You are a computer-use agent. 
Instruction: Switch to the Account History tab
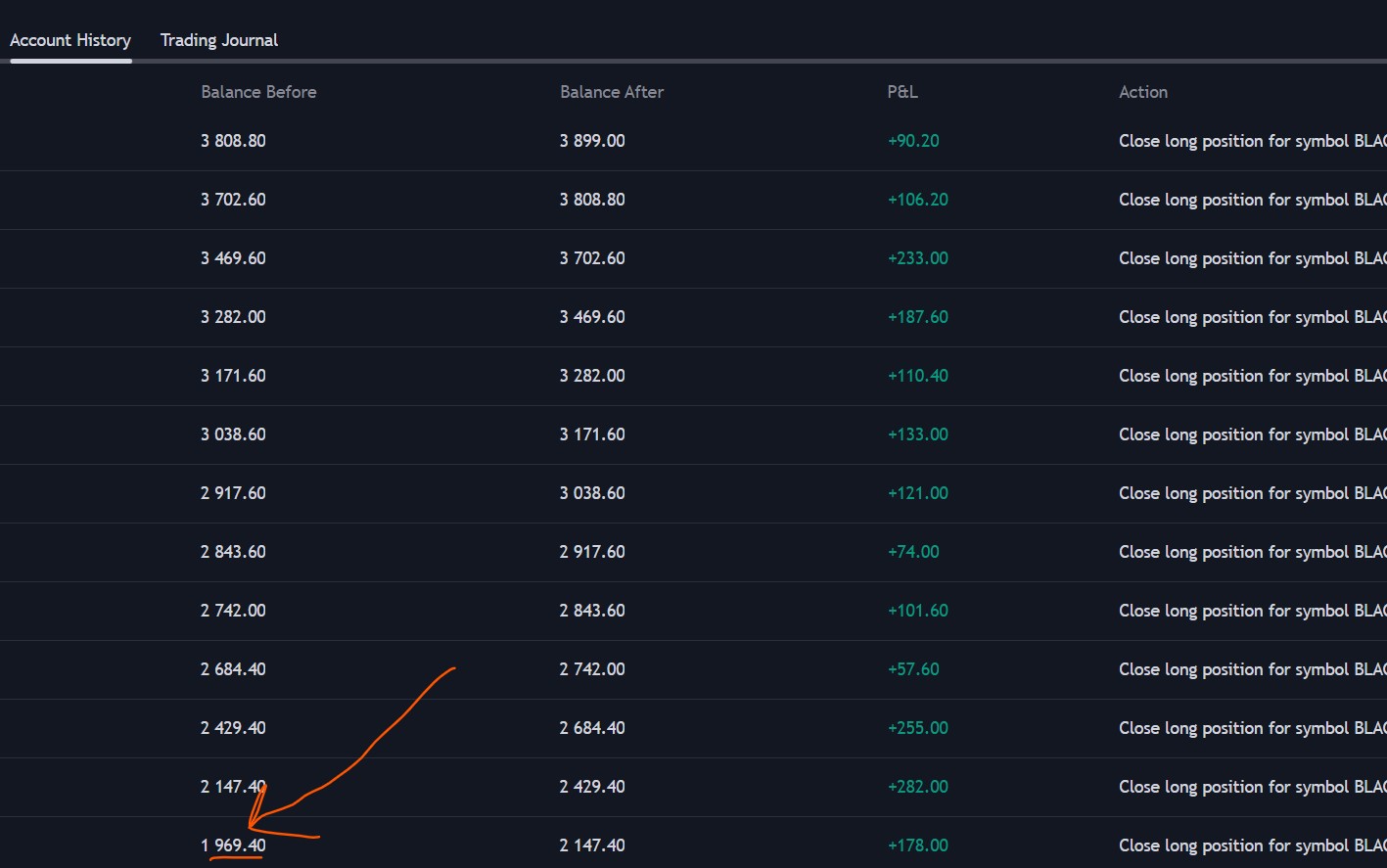(70, 40)
